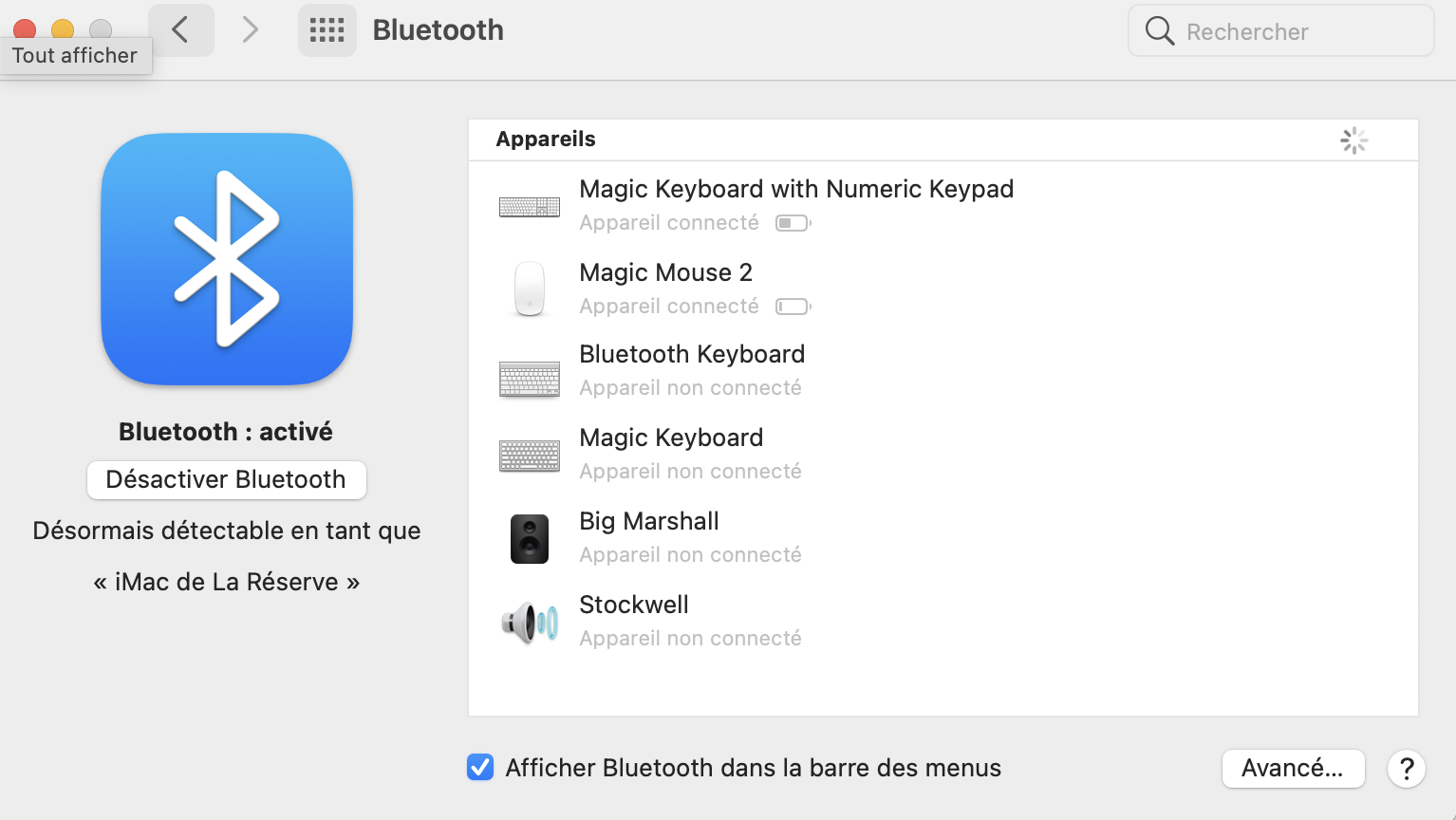Click the Magic Keyboard device icon

point(530,456)
